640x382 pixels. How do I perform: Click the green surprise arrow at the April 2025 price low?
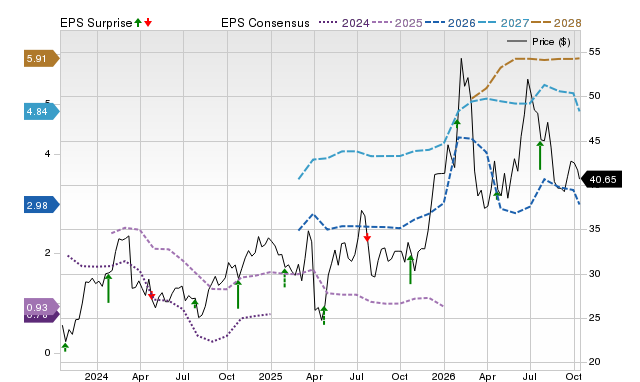[x=324, y=315]
